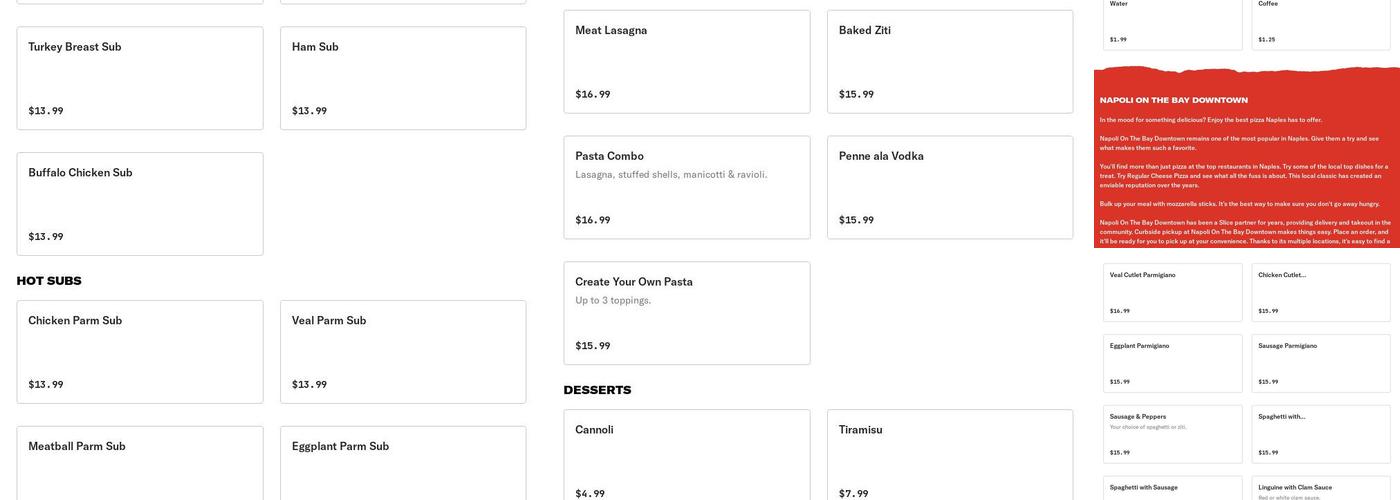This screenshot has width=1400, height=500.
Task: Select the Coffee item for $1.25
Action: [1321, 24]
